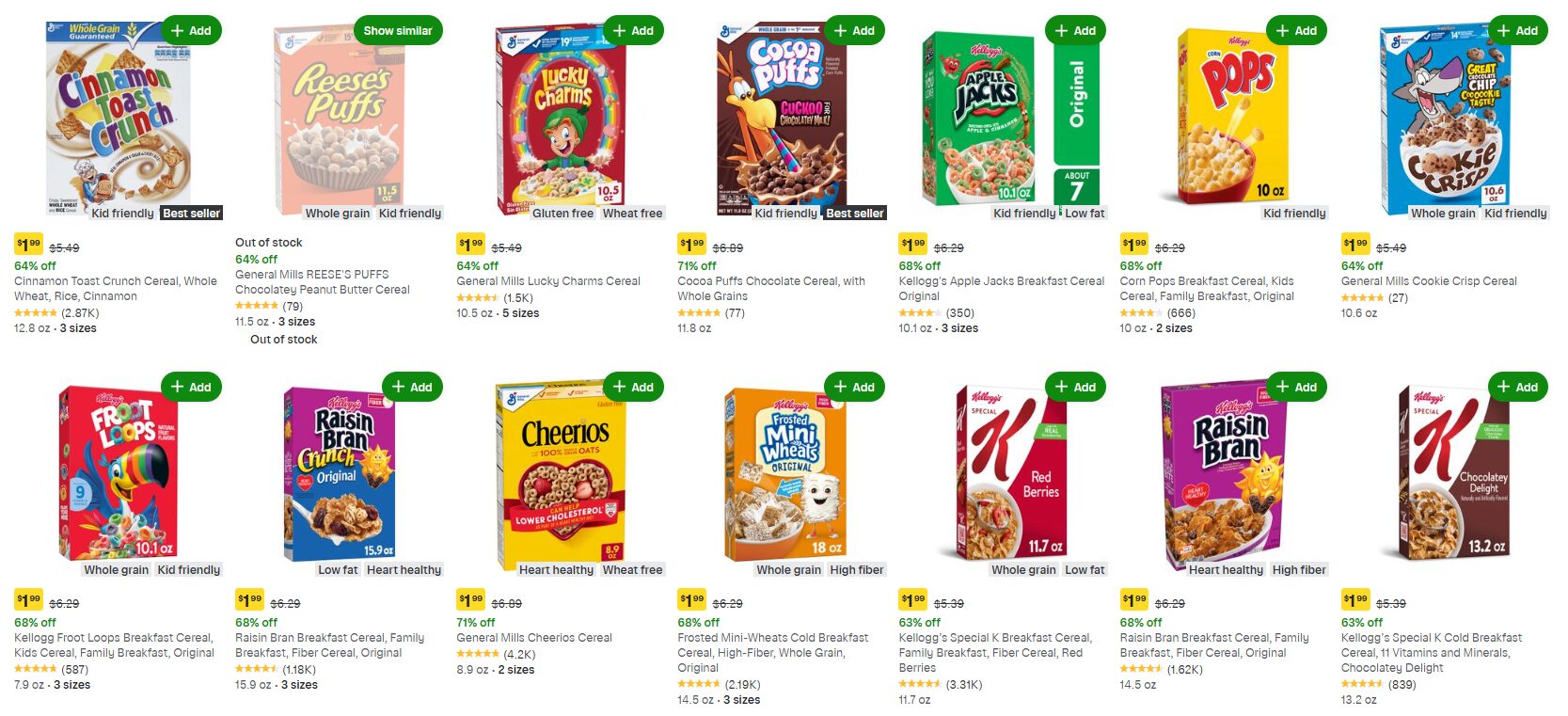
Task: Add Lucky Charms cereal to cart
Action: (x=633, y=31)
